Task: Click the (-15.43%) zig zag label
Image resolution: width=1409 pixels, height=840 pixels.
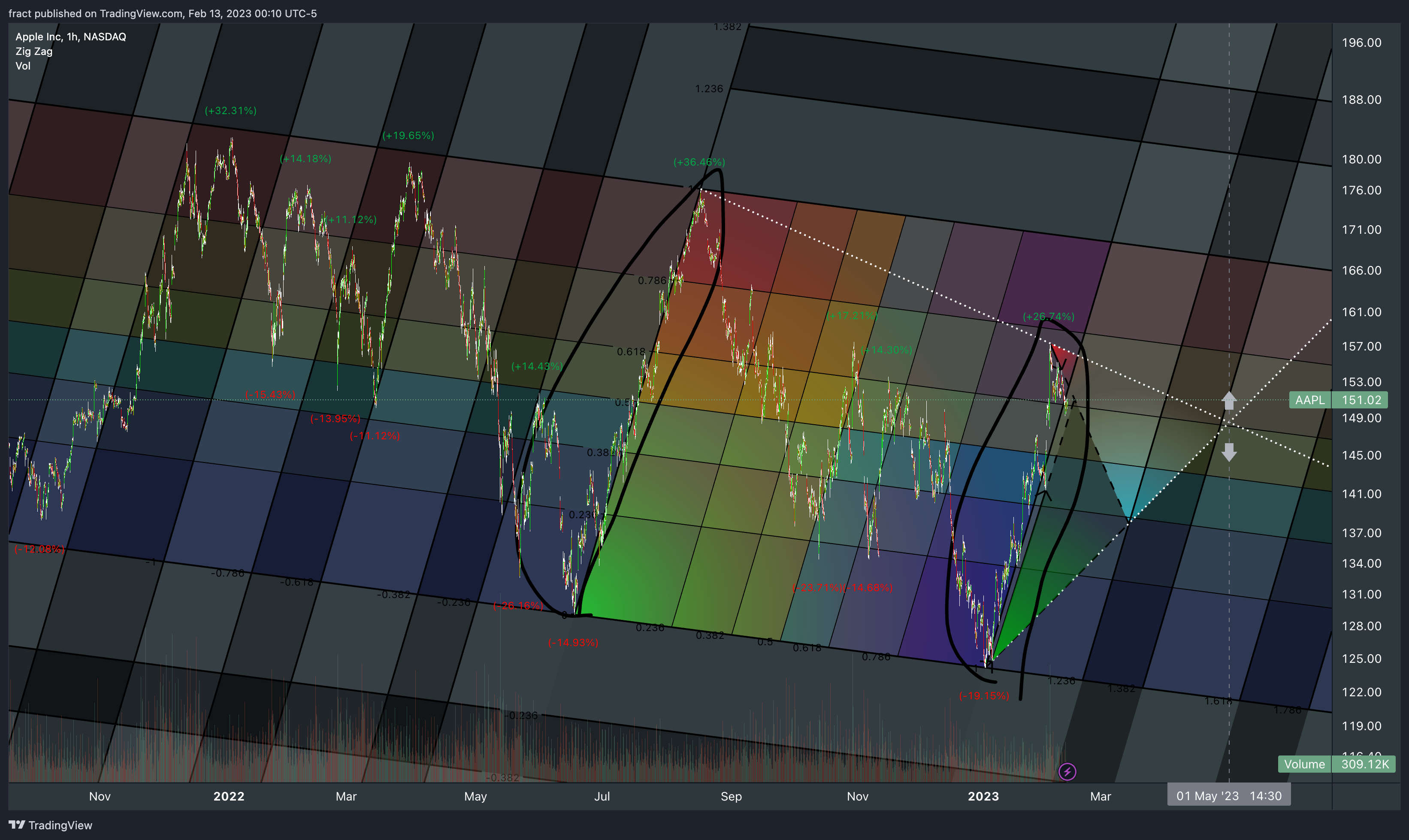Action: point(270,395)
